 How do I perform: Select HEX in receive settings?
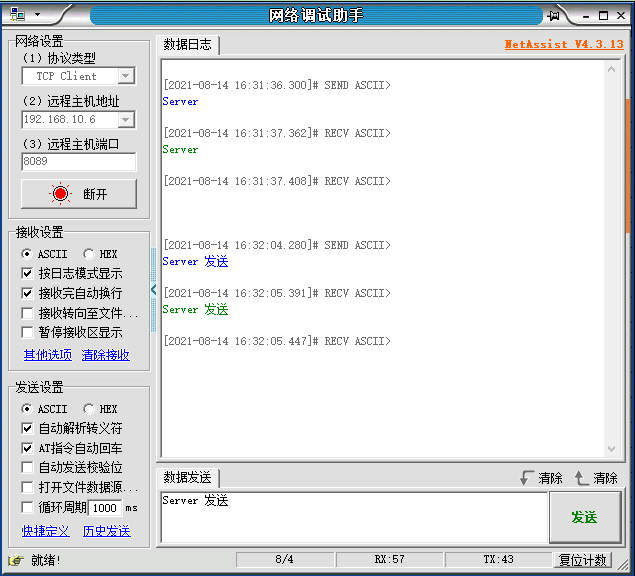coord(100,254)
